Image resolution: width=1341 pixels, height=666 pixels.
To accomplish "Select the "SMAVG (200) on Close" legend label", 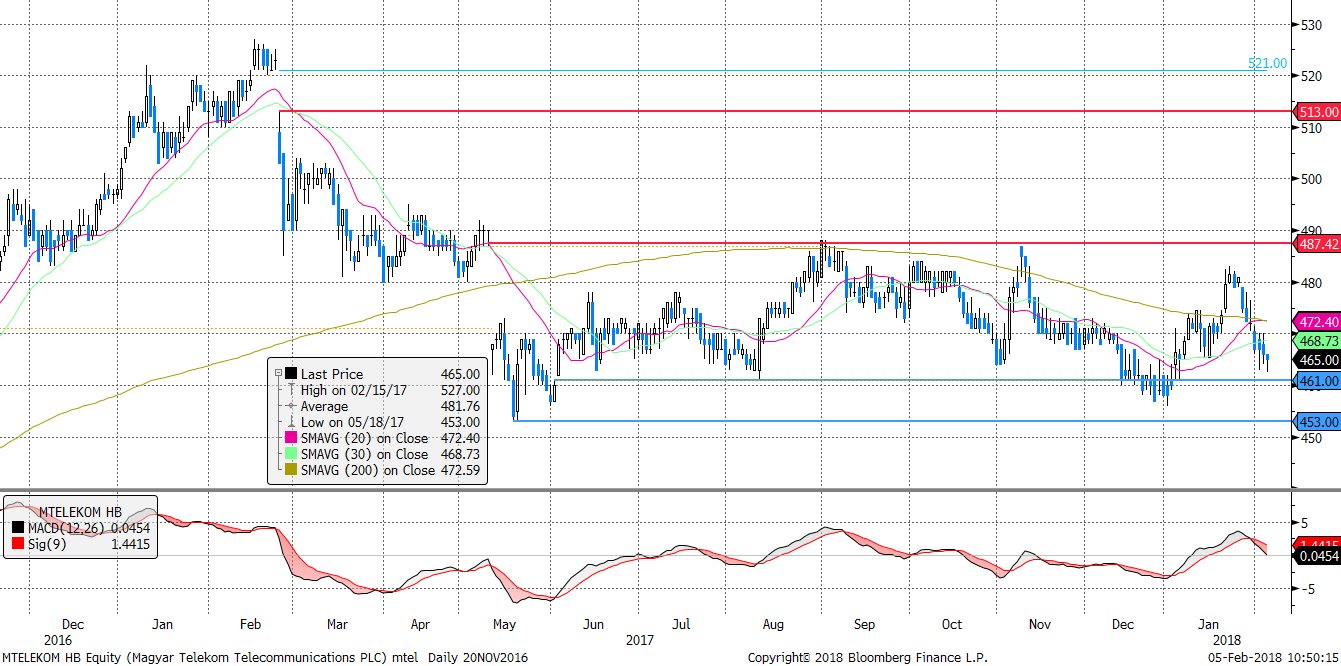I will 368,470.
